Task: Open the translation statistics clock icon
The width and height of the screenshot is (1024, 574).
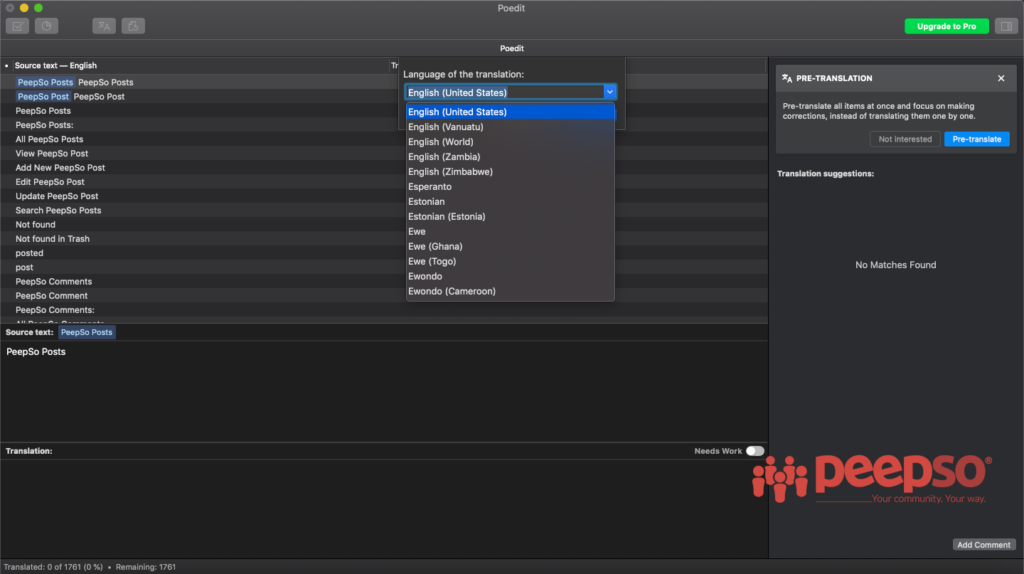Action: coord(46,26)
